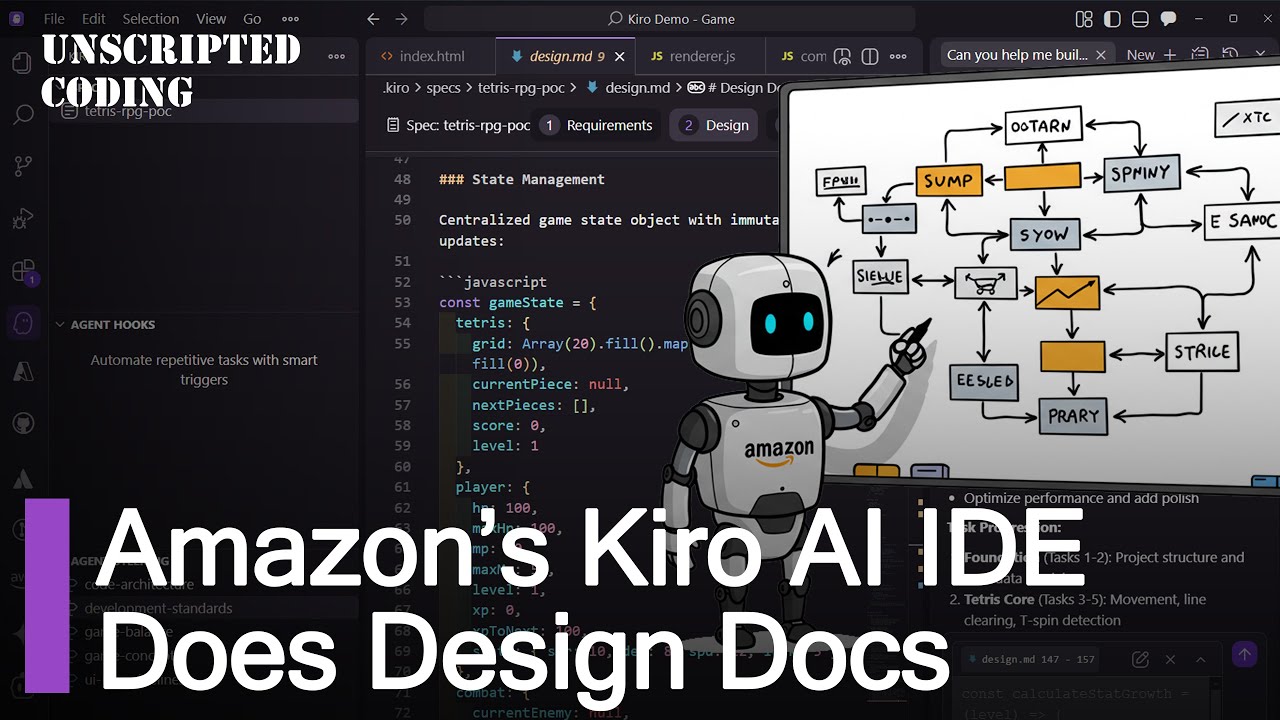
Task: Click the Kiro Demo - Game search box
Action: coord(670,19)
